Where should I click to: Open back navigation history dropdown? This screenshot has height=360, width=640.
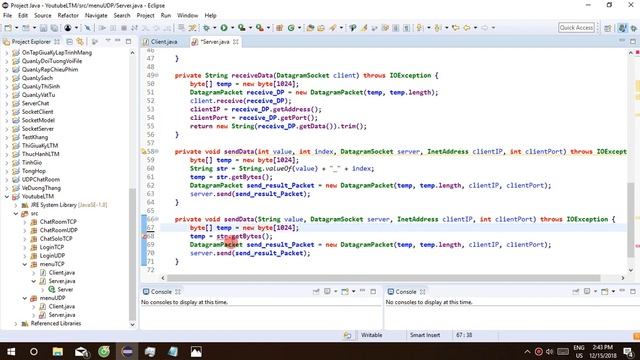coord(475,28)
